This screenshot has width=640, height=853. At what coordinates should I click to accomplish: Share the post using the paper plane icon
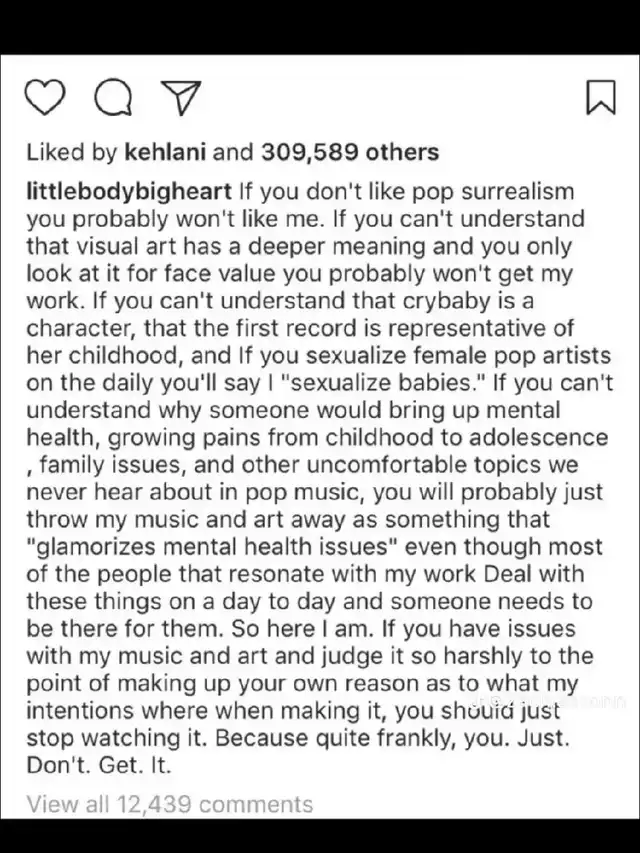click(x=182, y=98)
